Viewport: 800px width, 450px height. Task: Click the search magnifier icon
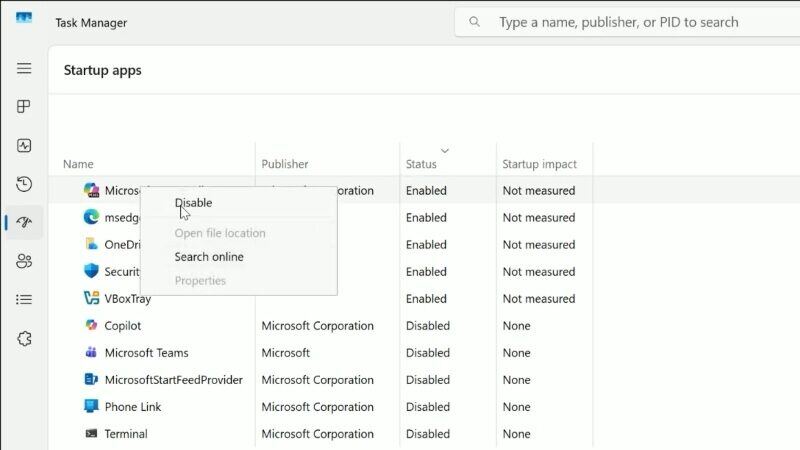point(474,22)
